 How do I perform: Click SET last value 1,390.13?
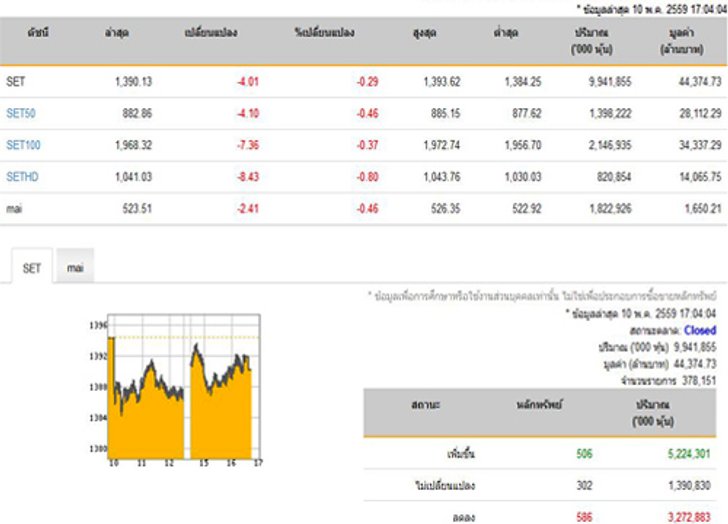coord(133,82)
